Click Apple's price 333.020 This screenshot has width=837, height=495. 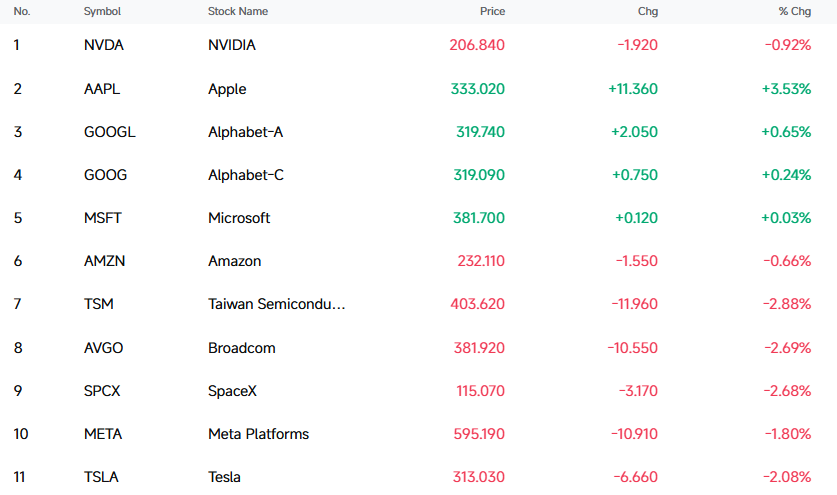(x=477, y=89)
